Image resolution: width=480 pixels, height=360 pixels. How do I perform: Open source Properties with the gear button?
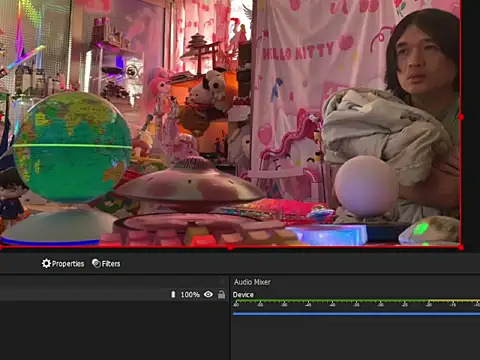[x=63, y=264]
